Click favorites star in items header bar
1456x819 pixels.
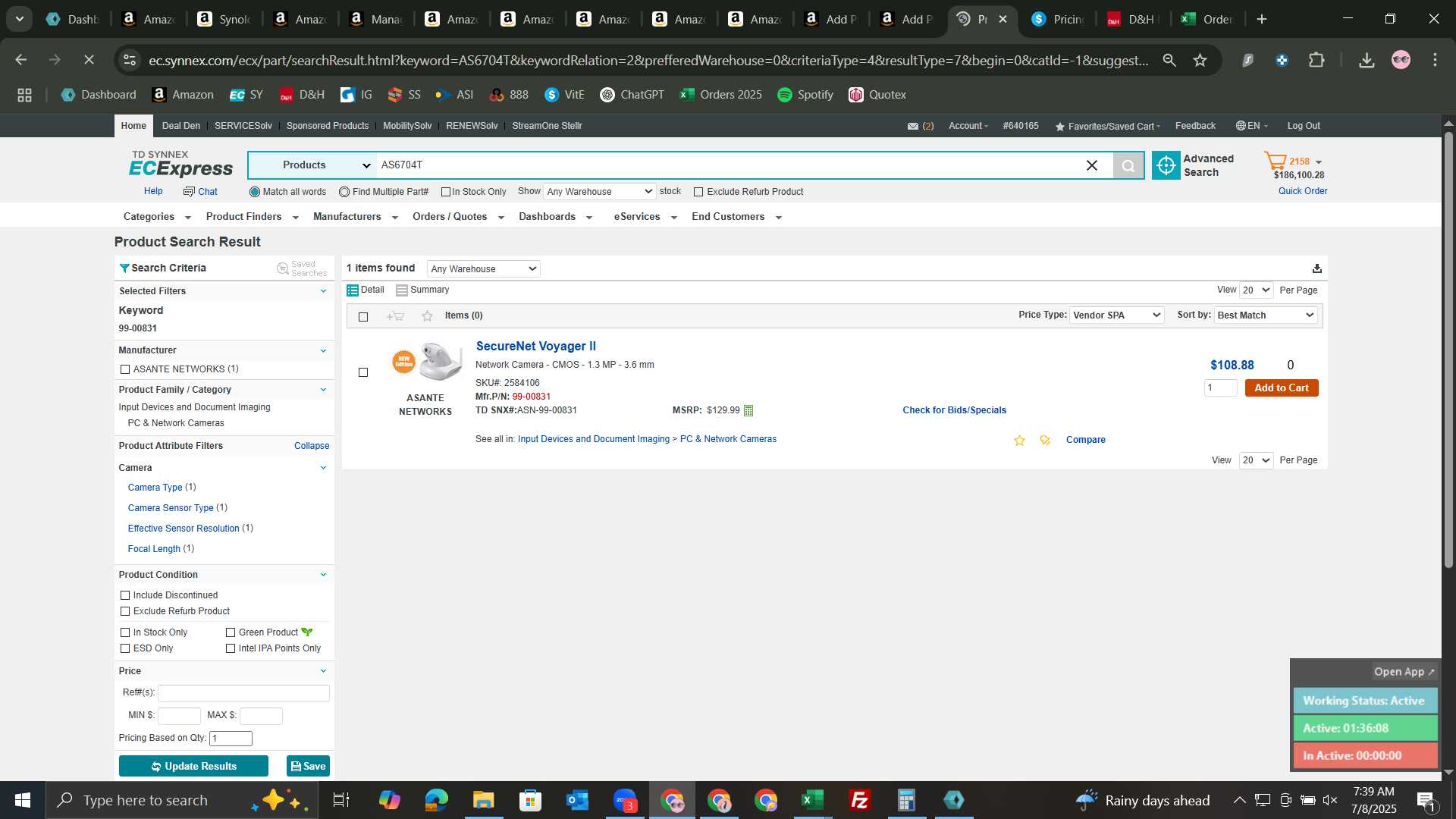pos(427,316)
